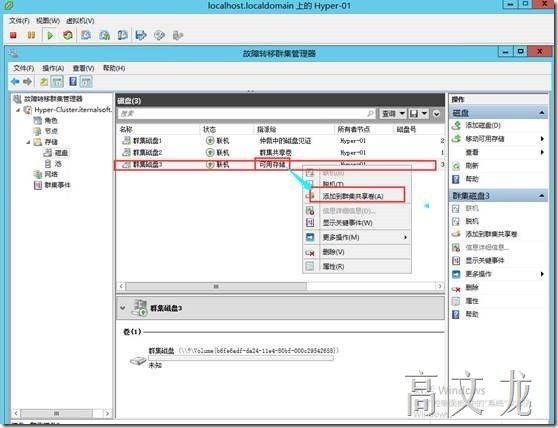Choose 显示关键事件(W) in the context menu
The image size is (558, 428).
[357, 223]
